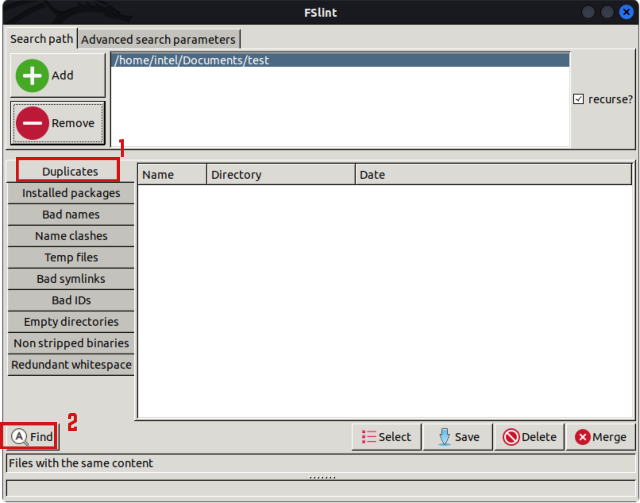Open the Search path tab

coord(41,39)
